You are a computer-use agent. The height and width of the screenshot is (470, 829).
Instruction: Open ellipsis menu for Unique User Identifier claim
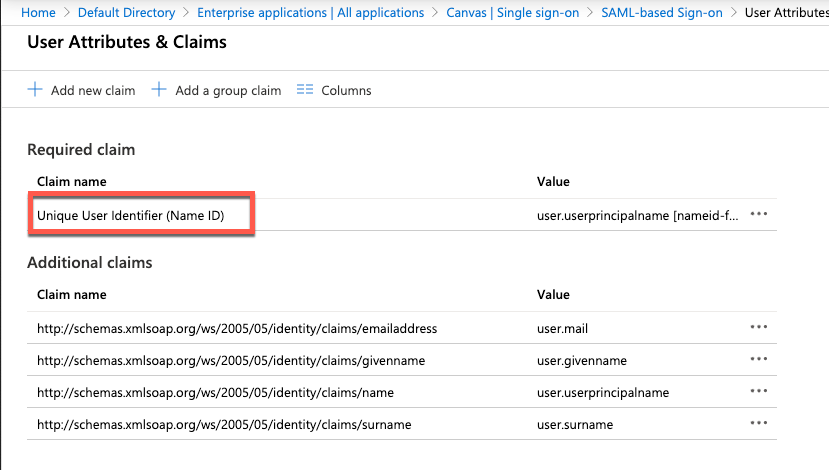tap(758, 214)
